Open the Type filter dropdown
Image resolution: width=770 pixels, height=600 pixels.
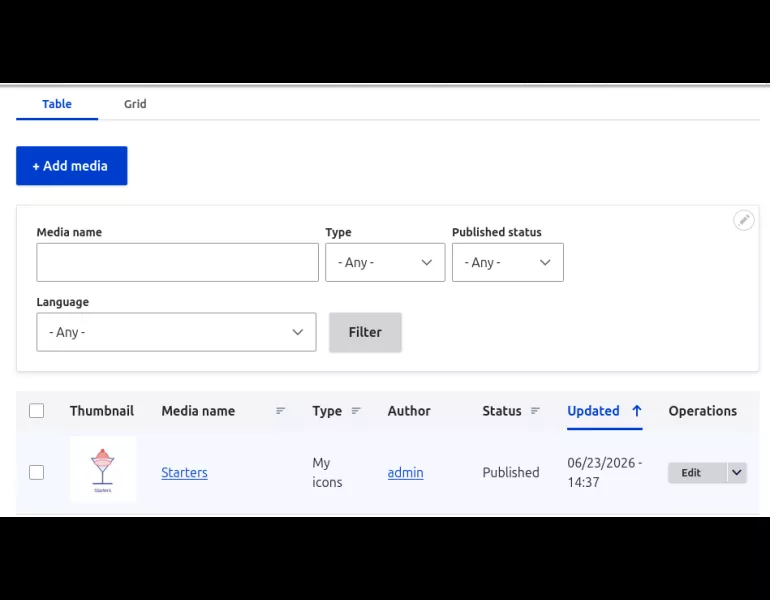[x=385, y=262]
